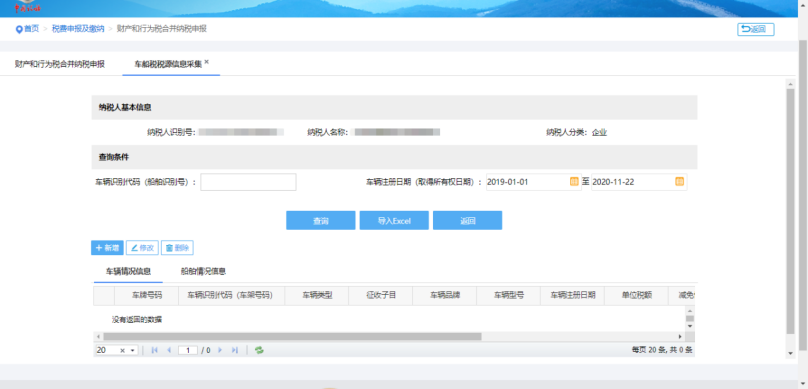This screenshot has height=389, width=808.
Task: Click table vertical scrollbar down arrow
Action: (689, 327)
